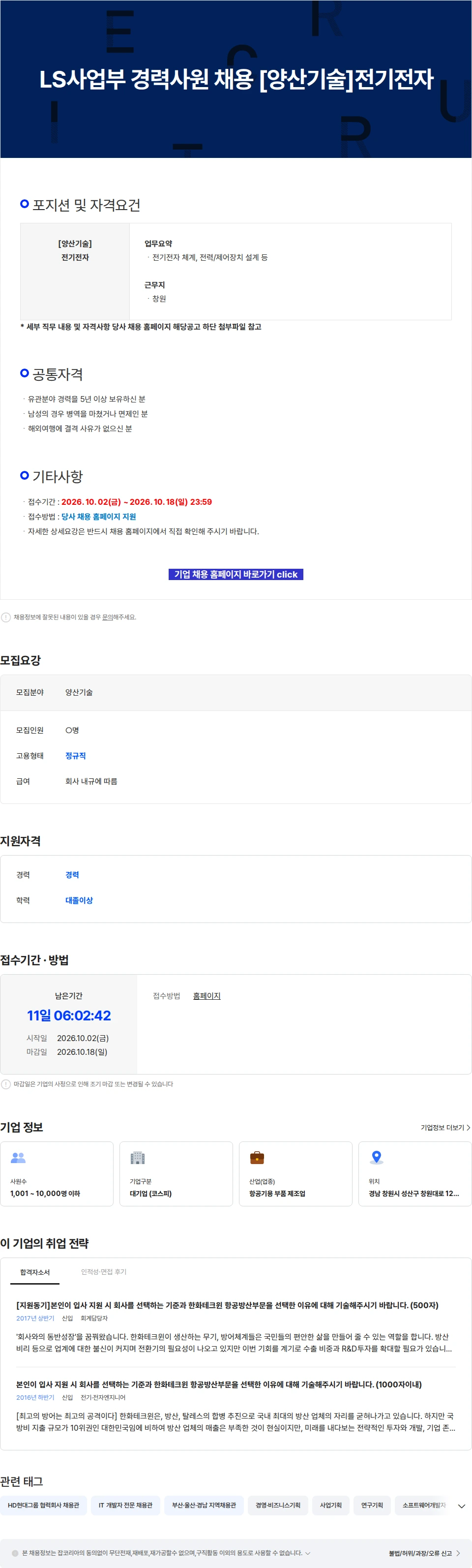472x1568 pixels.
Task: Click the 부산·울산·경남 지역채용관 tag
Action: [204, 1506]
